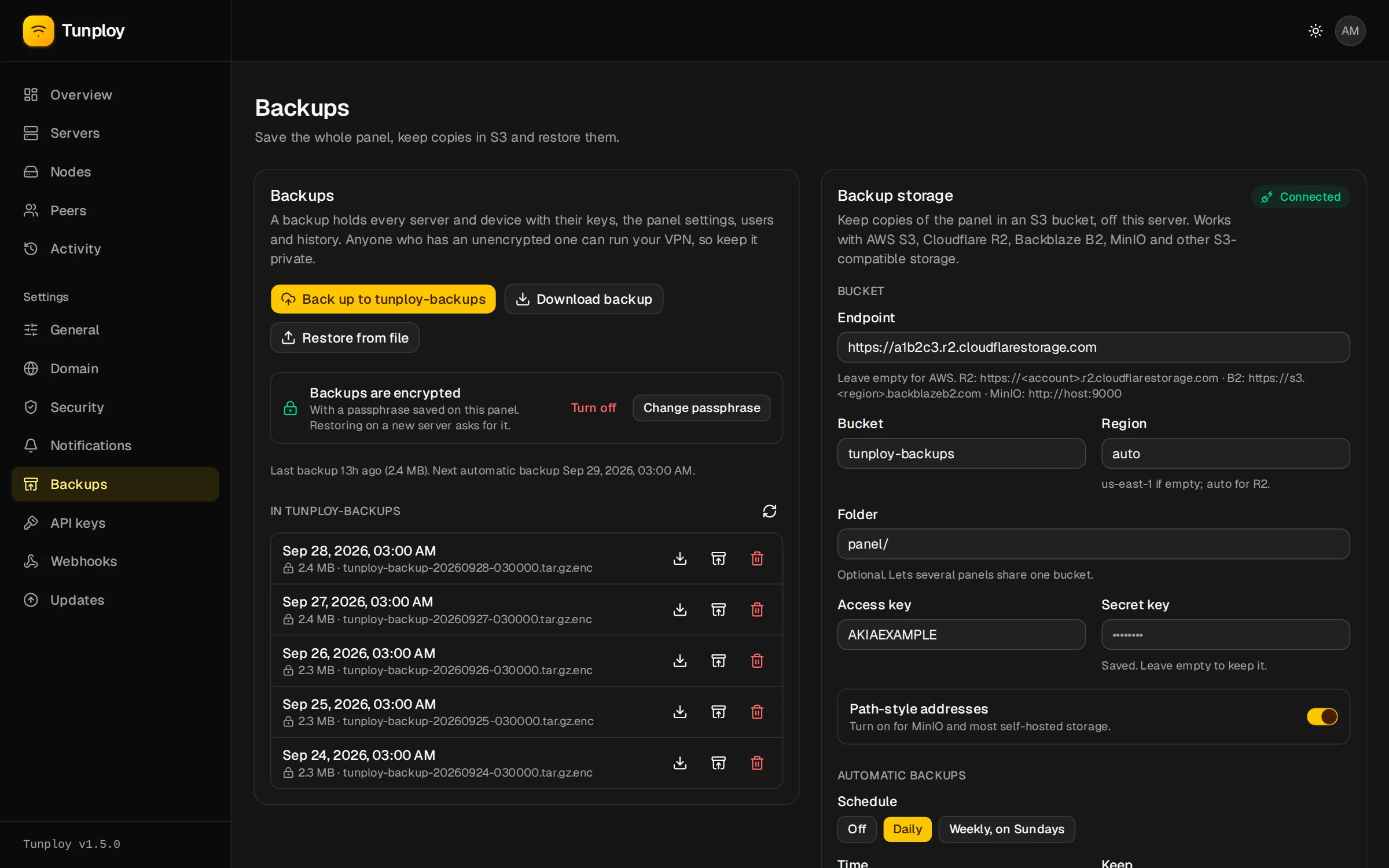1389x868 pixels.
Task: Open the Overview page
Action: point(115,94)
